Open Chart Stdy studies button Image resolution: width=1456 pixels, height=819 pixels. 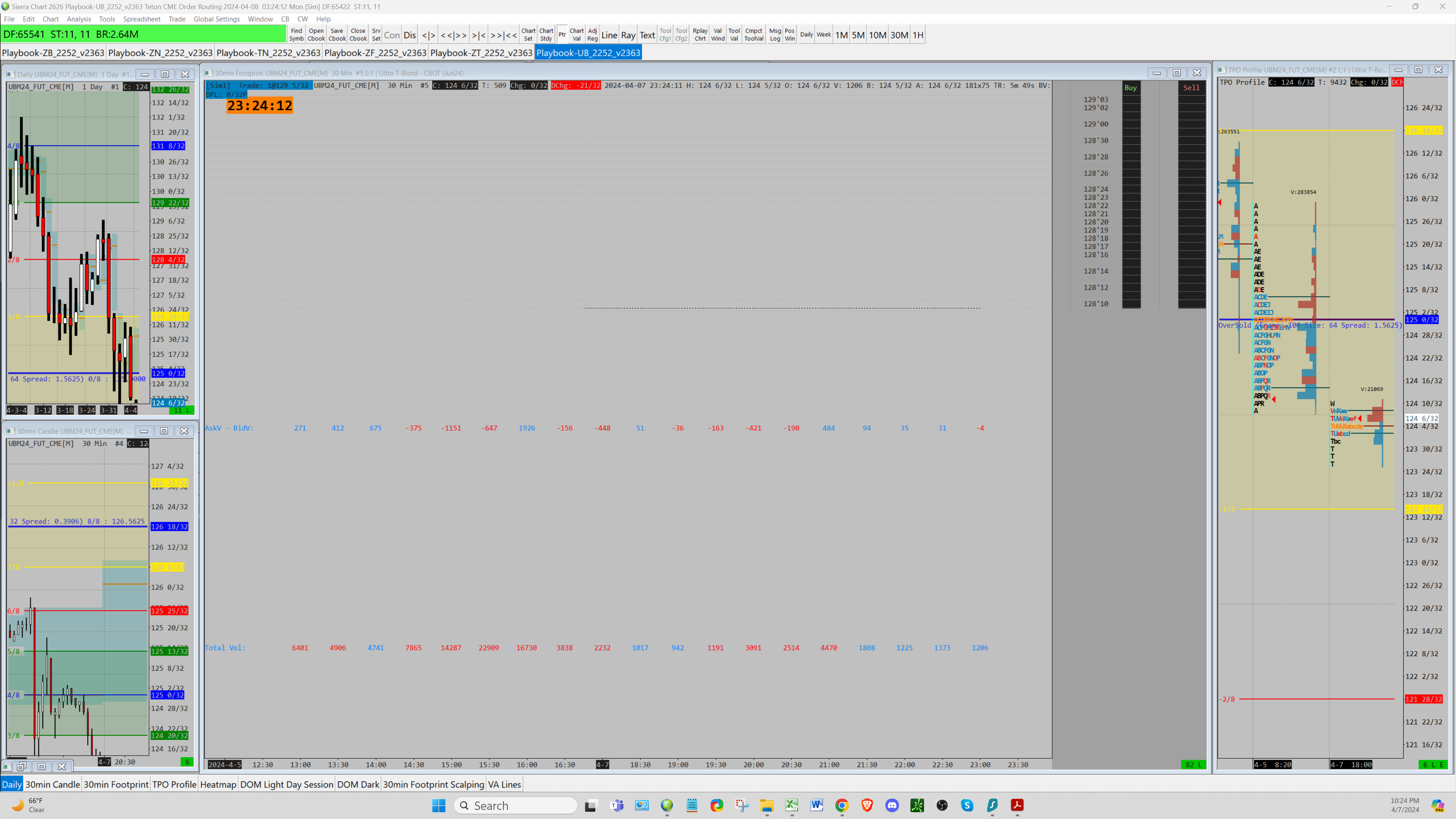(546, 35)
